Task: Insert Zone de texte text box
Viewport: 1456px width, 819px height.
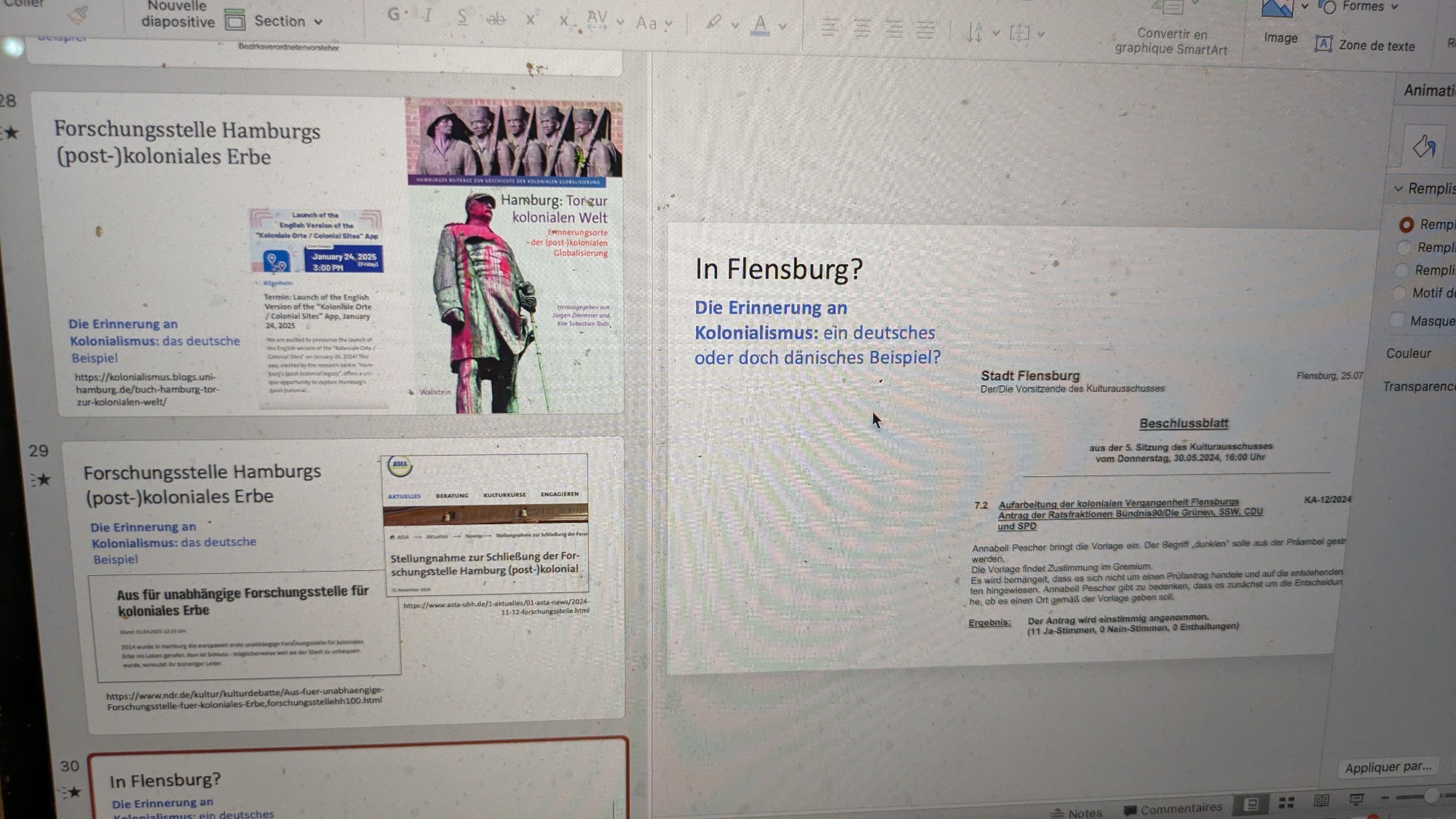Action: pos(1365,45)
